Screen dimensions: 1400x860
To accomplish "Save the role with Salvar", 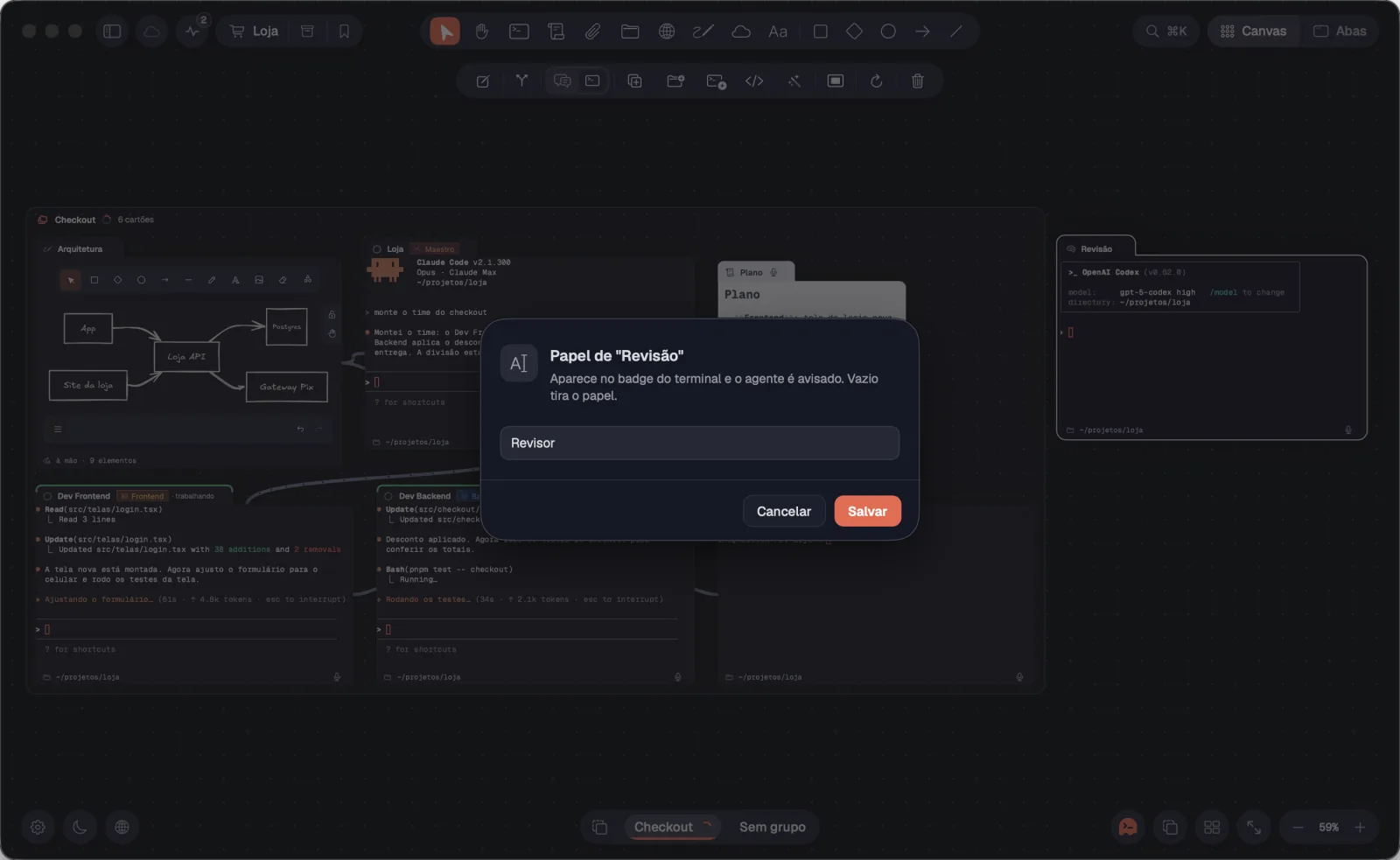I will point(867,511).
